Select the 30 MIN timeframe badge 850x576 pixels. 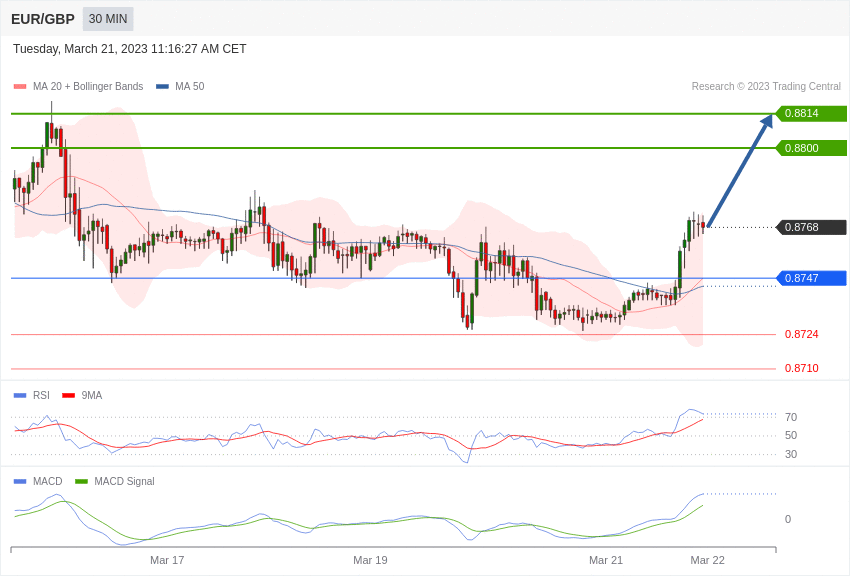108,19
